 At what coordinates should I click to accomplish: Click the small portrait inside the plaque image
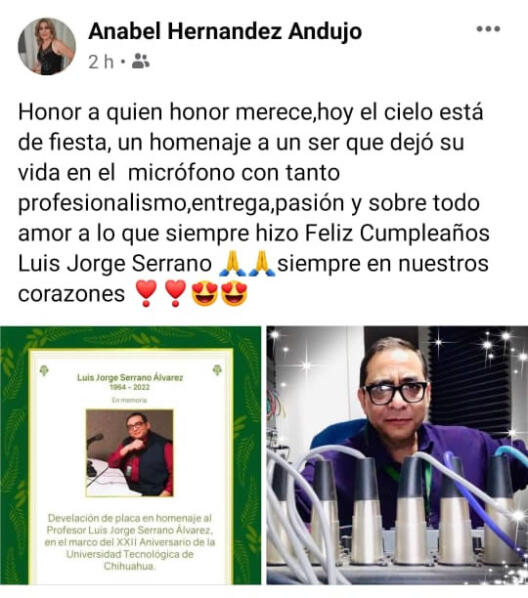click(x=130, y=453)
